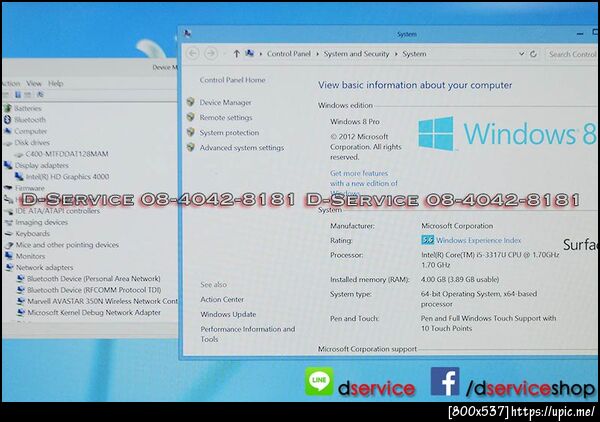The width and height of the screenshot is (600, 422).
Task: Click the Search Control Panel field
Action: 572,54
